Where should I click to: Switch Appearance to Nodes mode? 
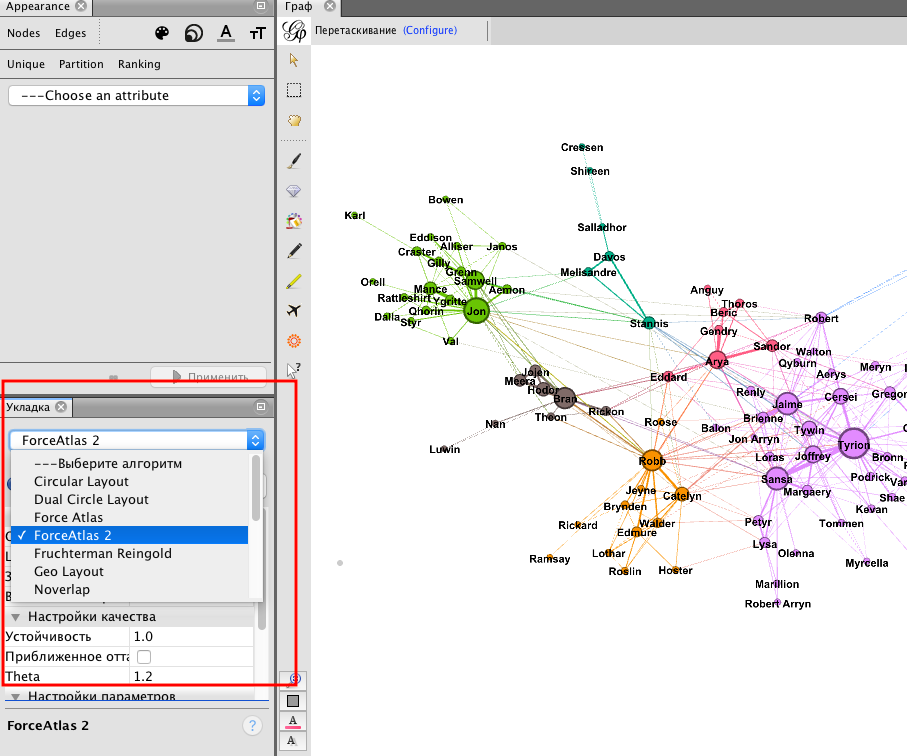coord(24,33)
